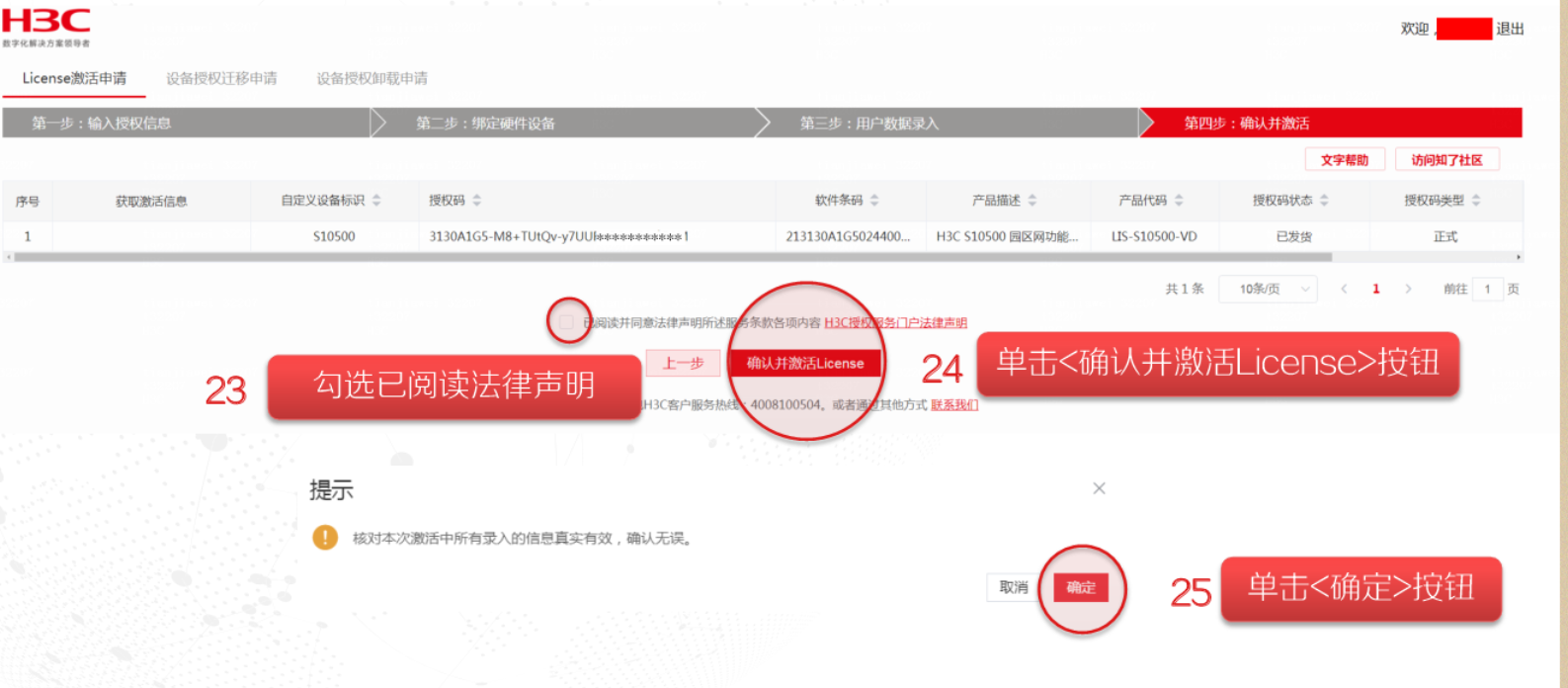1568x688 pixels.
Task: Go to next page arrow
Action: click(1408, 289)
